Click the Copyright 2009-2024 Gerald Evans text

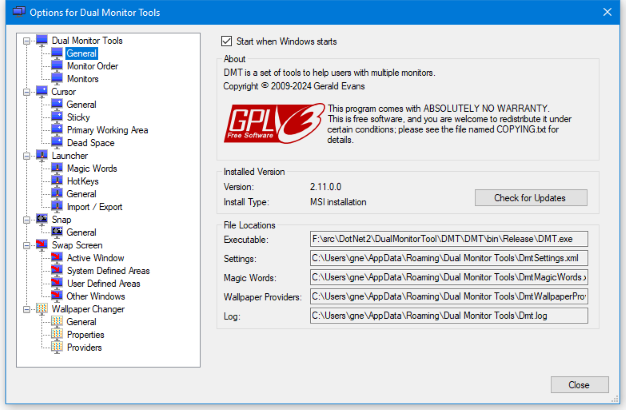coord(294,86)
